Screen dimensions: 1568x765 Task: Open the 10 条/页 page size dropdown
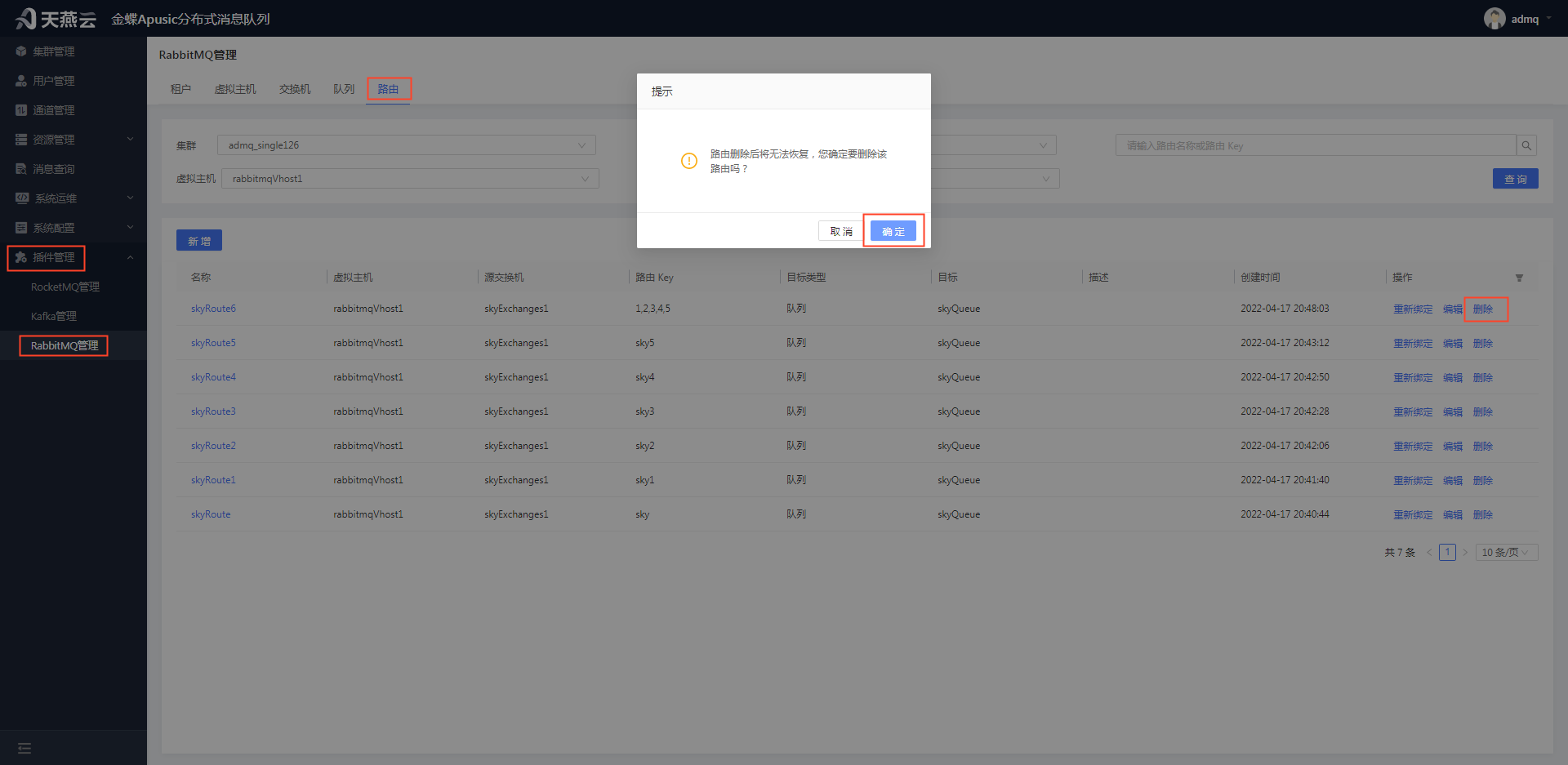coord(1507,553)
